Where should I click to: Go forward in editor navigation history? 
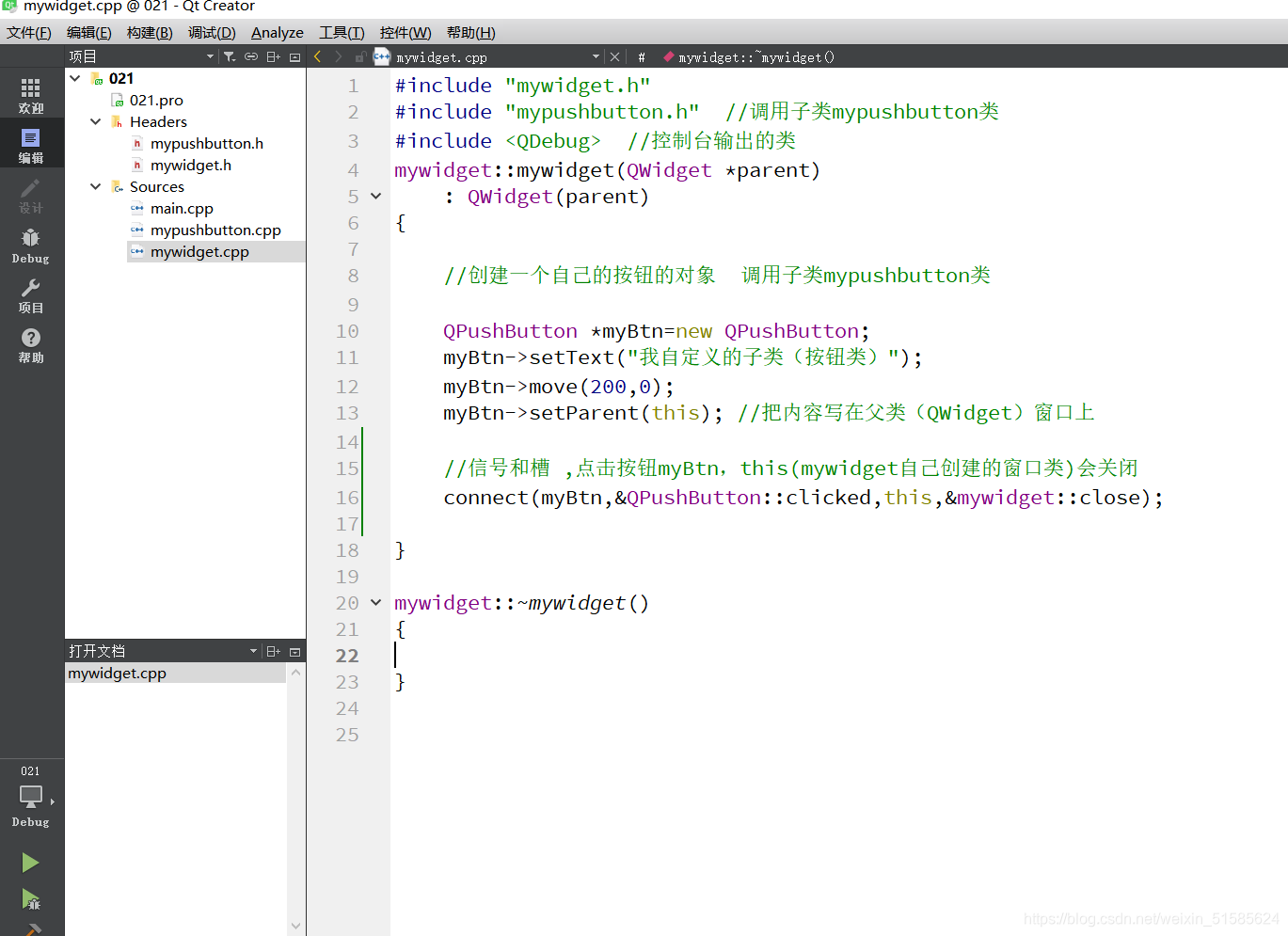pyautogui.click(x=339, y=57)
